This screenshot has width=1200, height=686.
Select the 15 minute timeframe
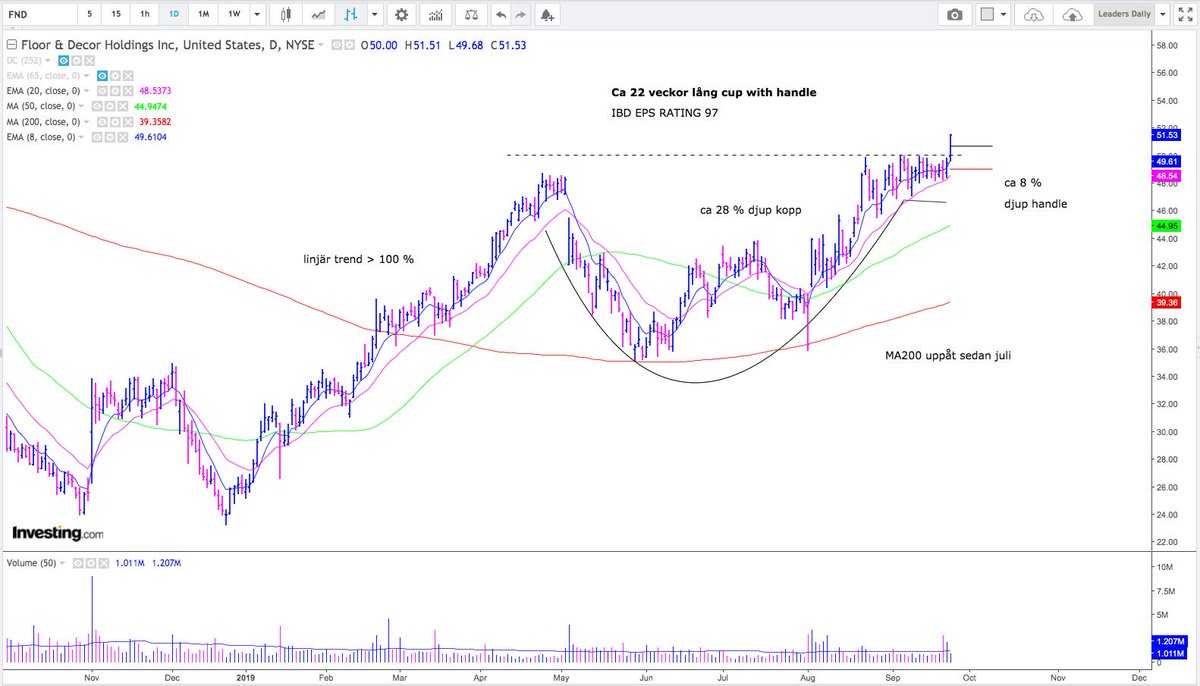(x=117, y=15)
